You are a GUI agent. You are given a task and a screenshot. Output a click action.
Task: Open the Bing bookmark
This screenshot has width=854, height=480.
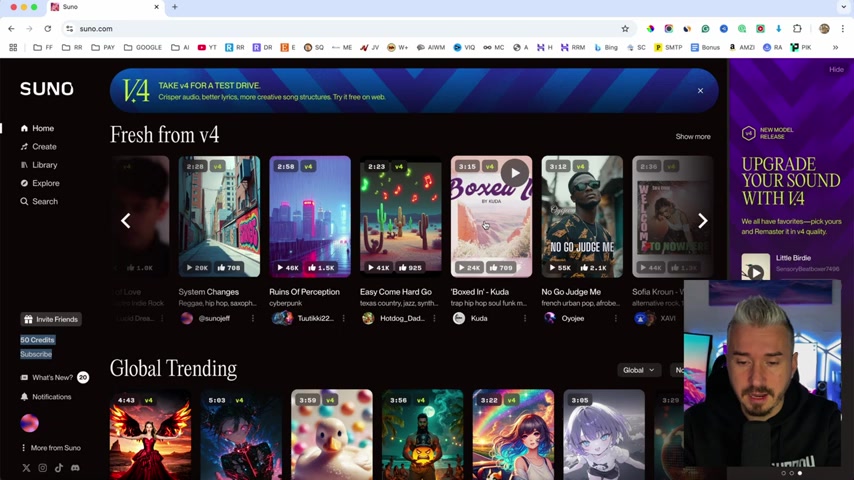pyautogui.click(x=606, y=47)
